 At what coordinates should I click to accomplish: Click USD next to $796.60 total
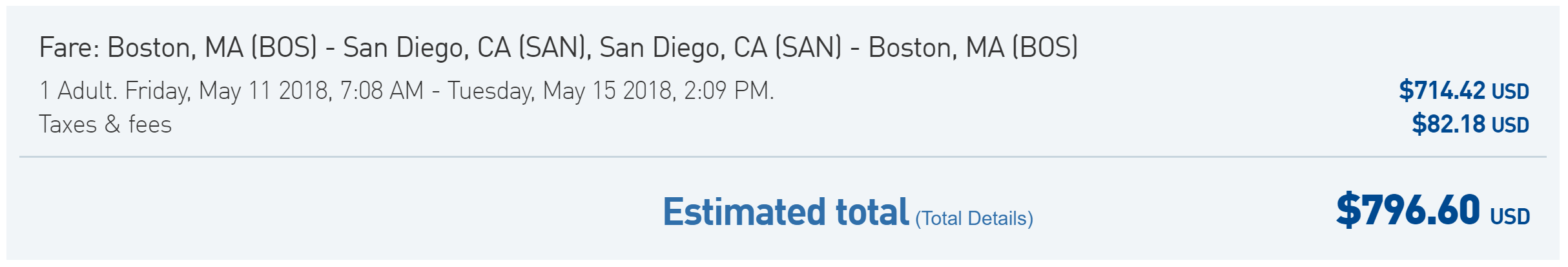pyautogui.click(x=1510, y=217)
